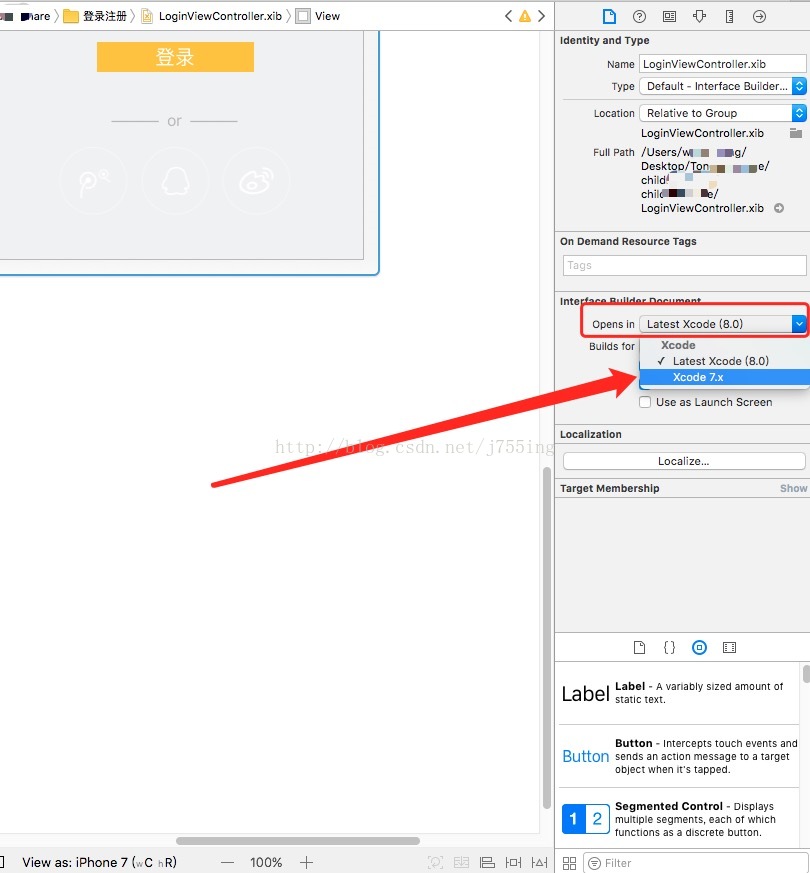Viewport: 810px width, 873px height.
Task: Select Latest Xcode (8.0) menu option
Action: point(724,361)
